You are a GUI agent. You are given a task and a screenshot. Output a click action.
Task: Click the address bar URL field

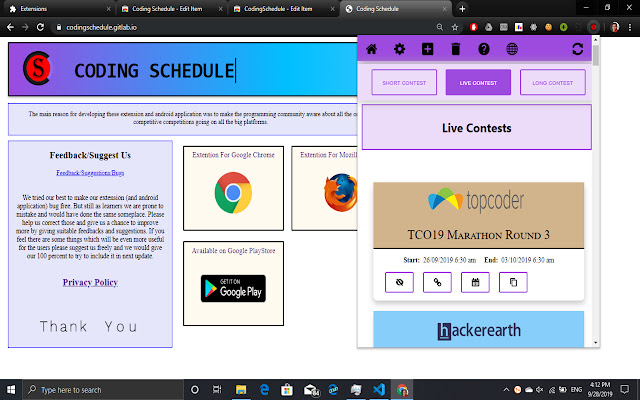[x=245, y=27]
